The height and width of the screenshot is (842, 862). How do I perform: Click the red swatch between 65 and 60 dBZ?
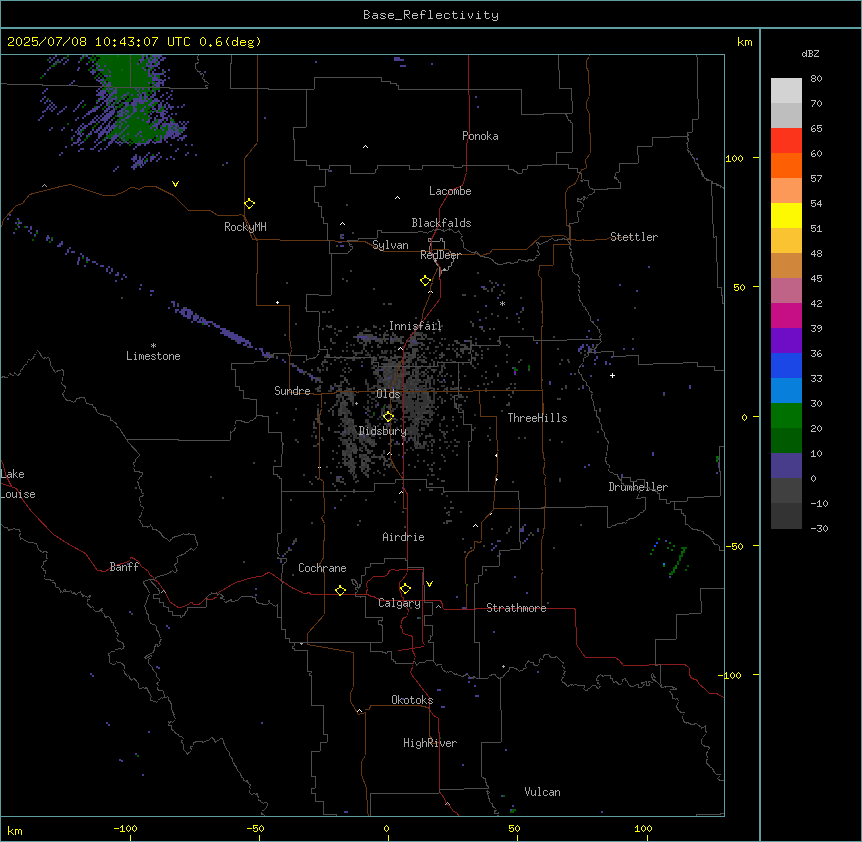pos(786,140)
